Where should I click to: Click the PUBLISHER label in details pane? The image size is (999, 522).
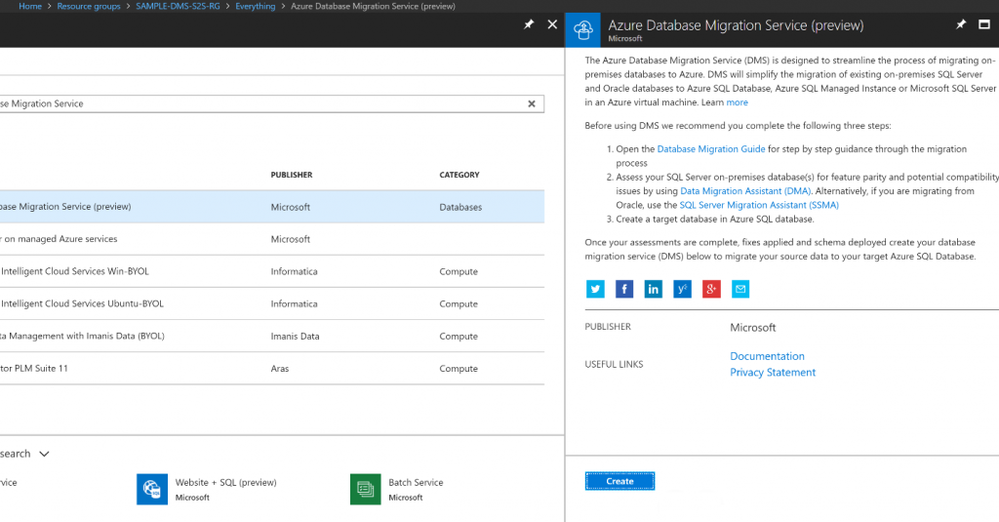click(608, 326)
